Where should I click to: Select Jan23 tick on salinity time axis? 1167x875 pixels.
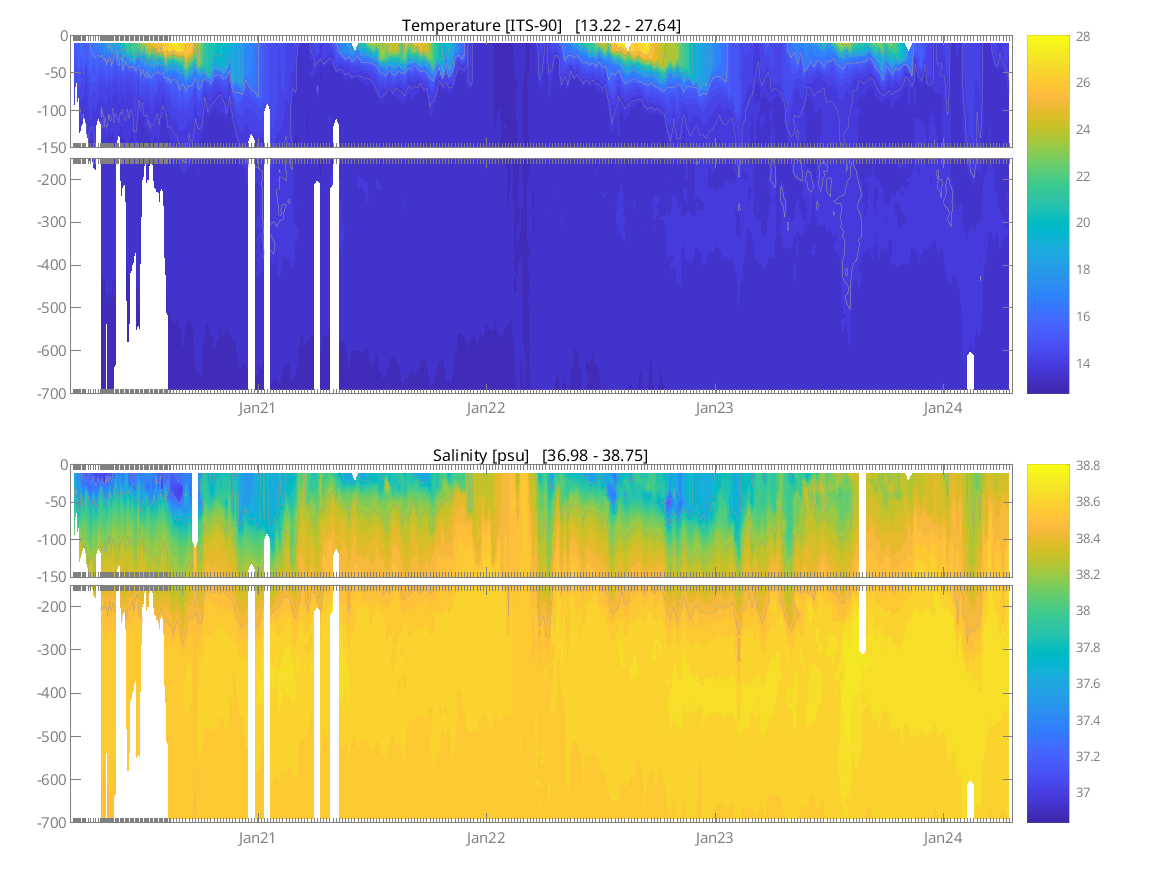[x=714, y=838]
